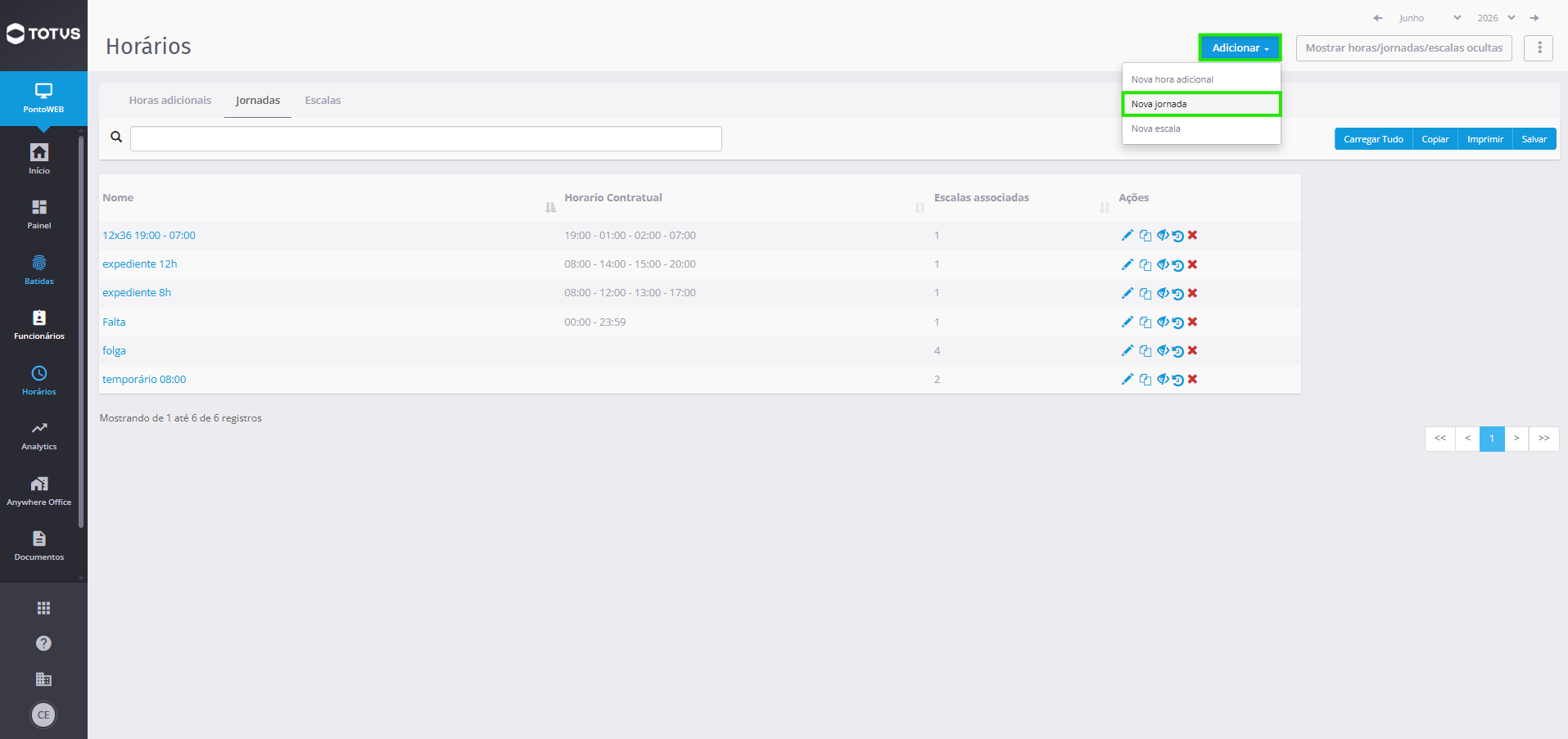Delete the 12x36 19:00 - 07:00 jornada
Screen dimensions: 1568x739
click(1193, 236)
